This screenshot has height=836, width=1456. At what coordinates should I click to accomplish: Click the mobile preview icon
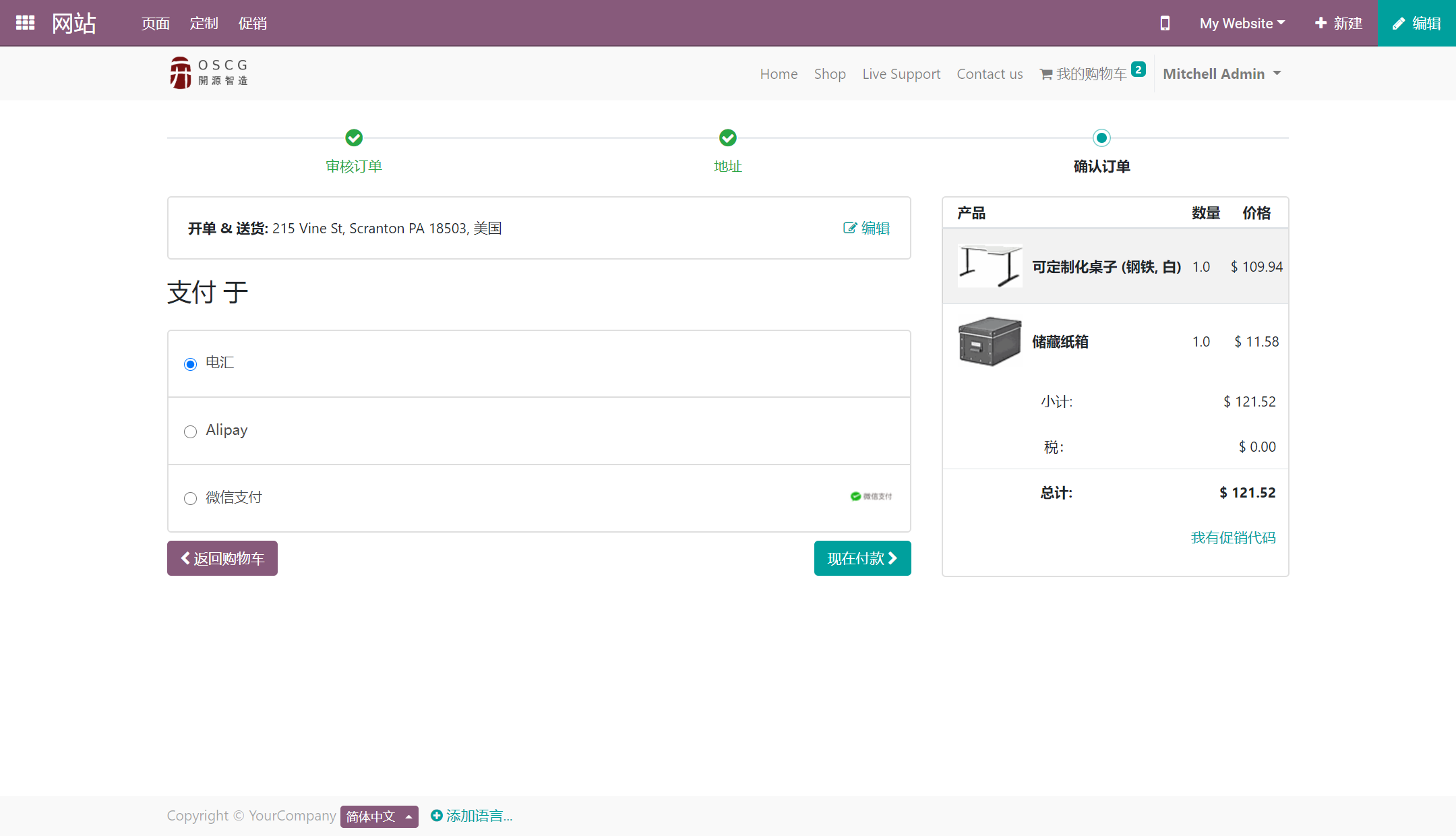pyautogui.click(x=1164, y=22)
